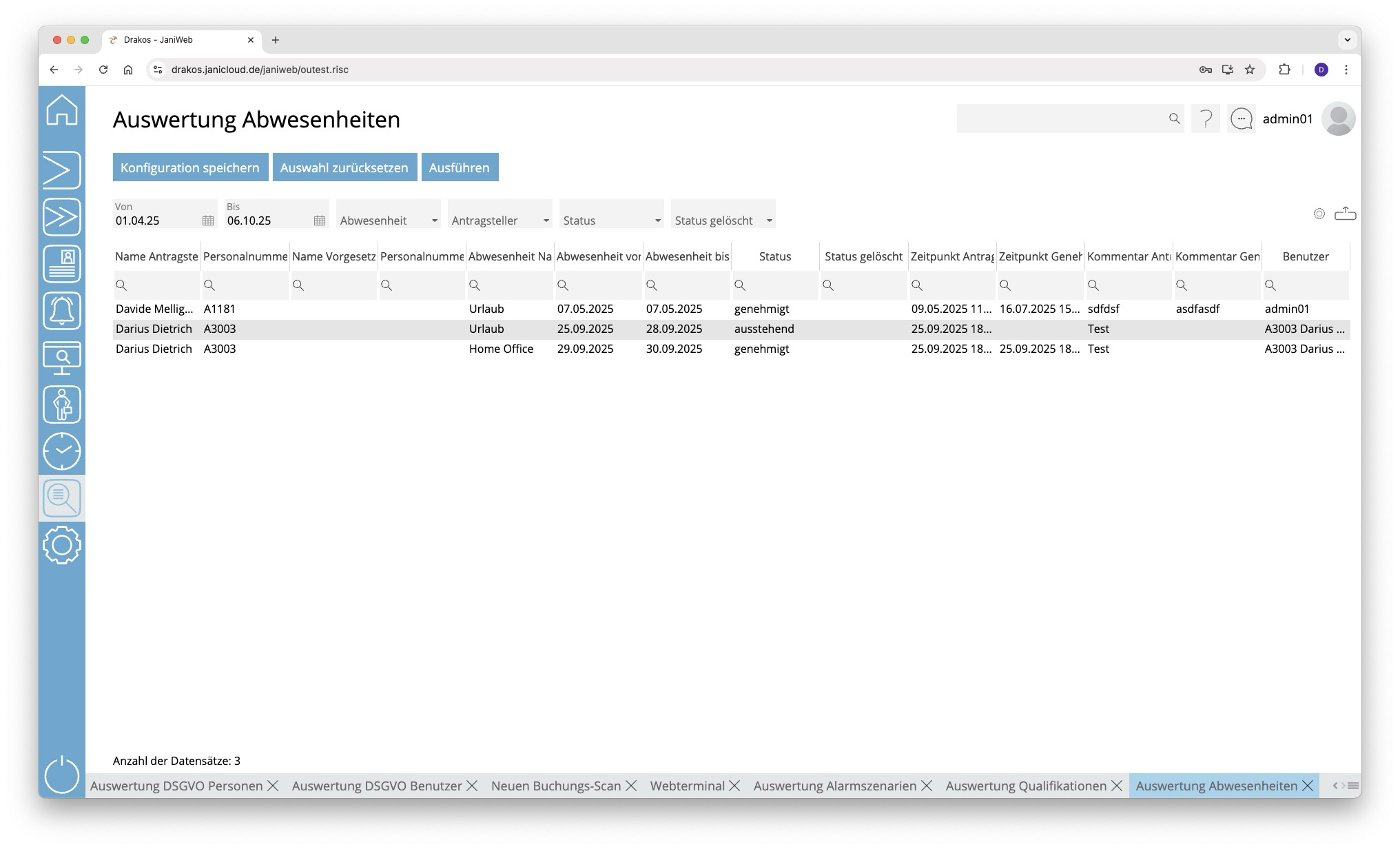Click the Ausführen button
1400x849 pixels.
click(x=460, y=167)
